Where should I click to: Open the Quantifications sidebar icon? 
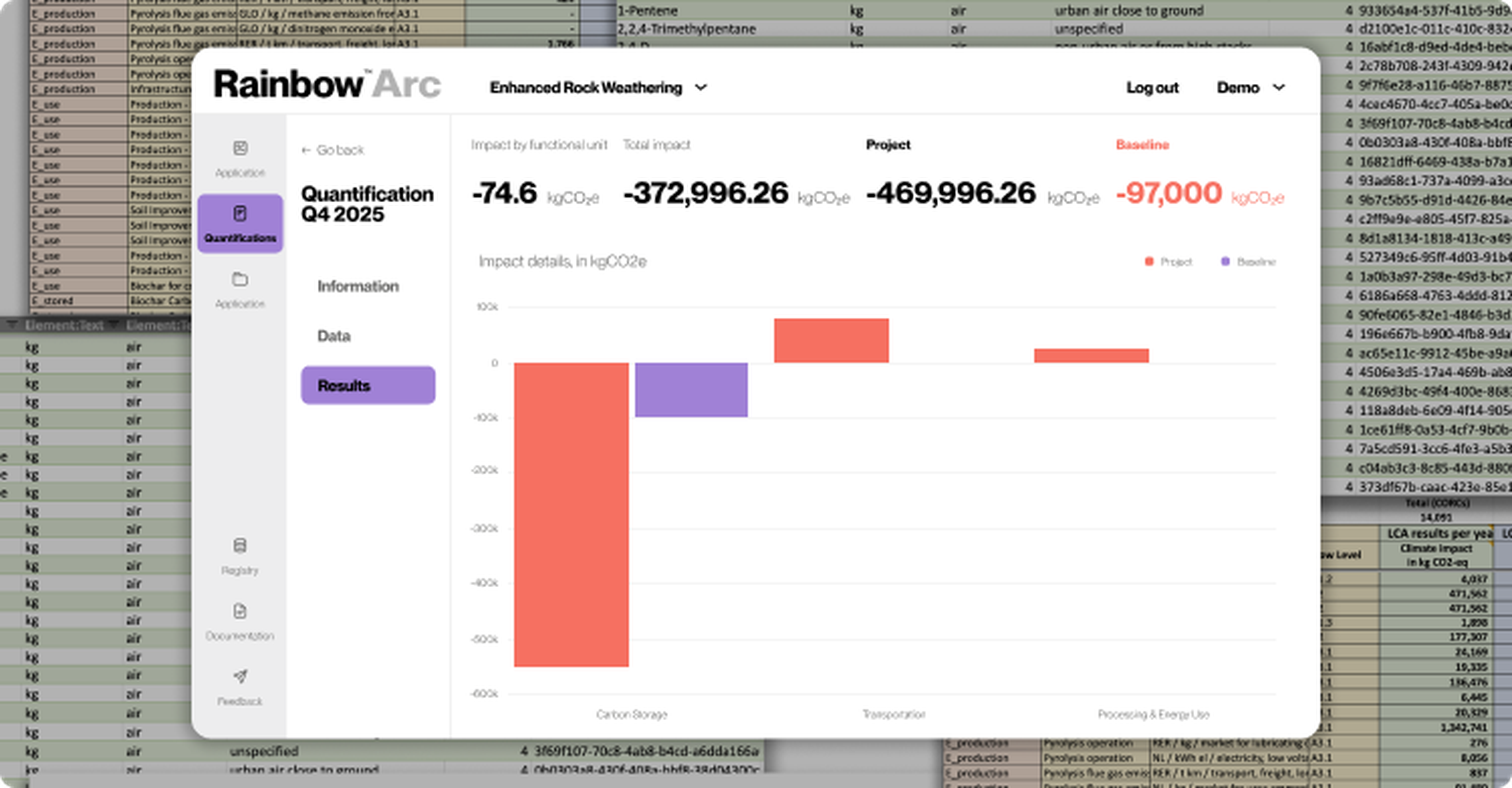[x=240, y=214]
